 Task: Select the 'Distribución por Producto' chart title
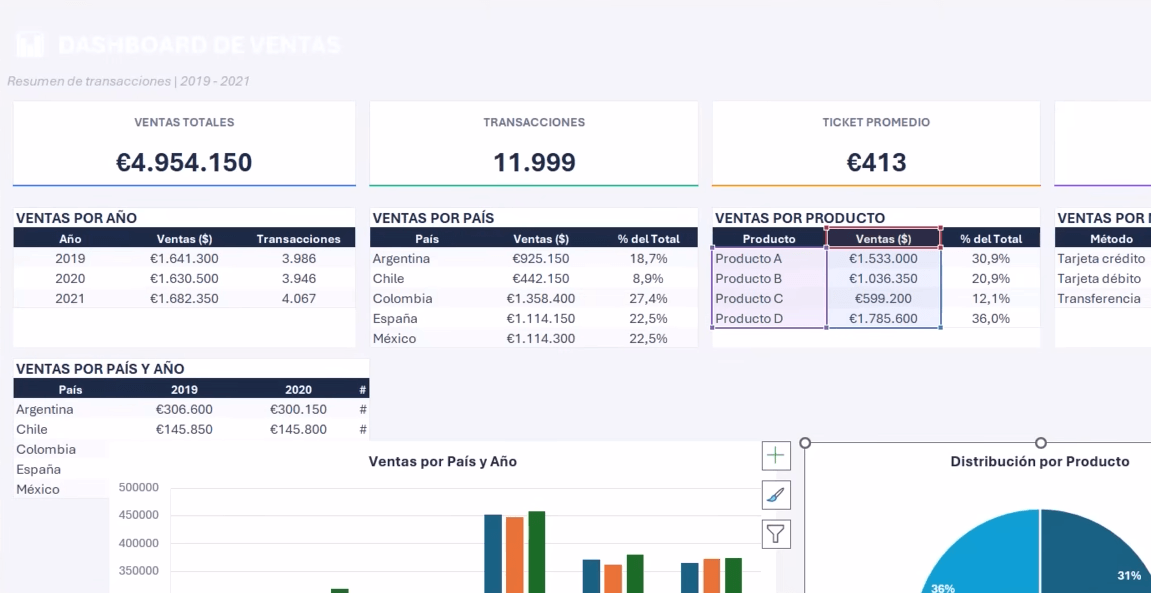(x=1039, y=462)
